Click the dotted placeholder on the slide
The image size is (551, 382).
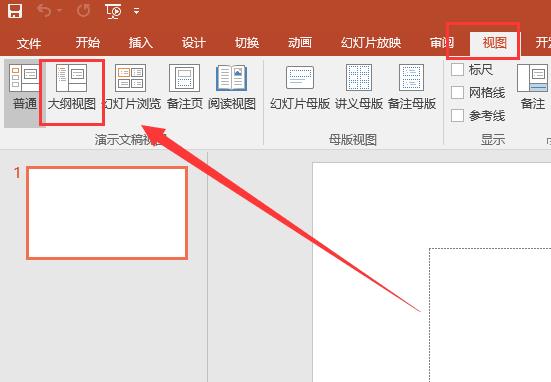[490, 315]
